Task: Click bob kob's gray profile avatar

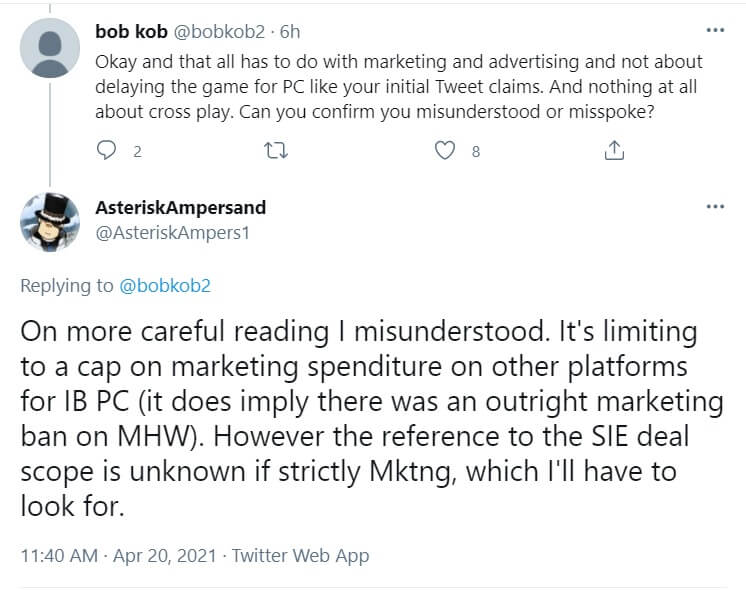Action: pos(49,46)
